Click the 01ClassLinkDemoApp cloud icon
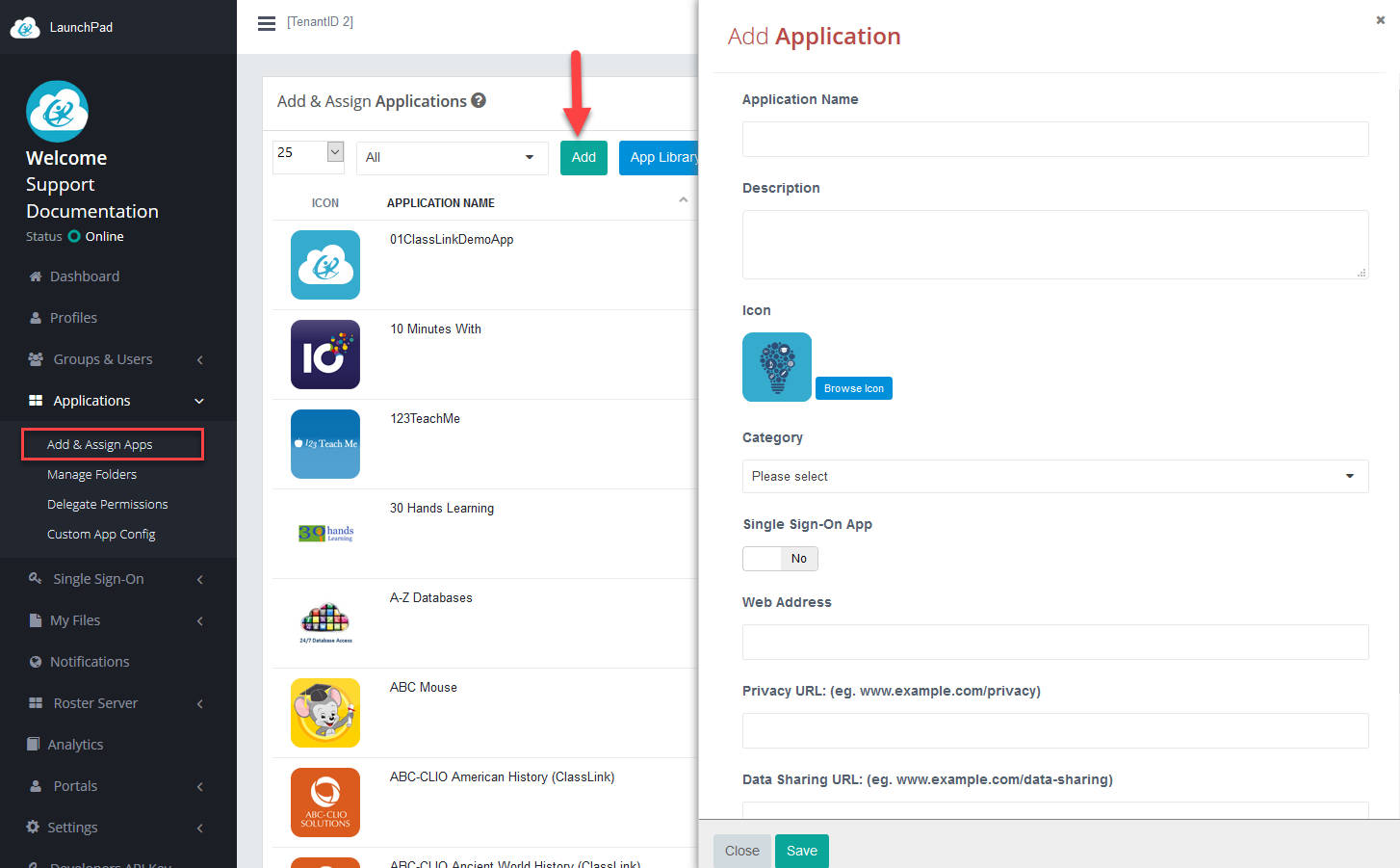 [x=325, y=265]
